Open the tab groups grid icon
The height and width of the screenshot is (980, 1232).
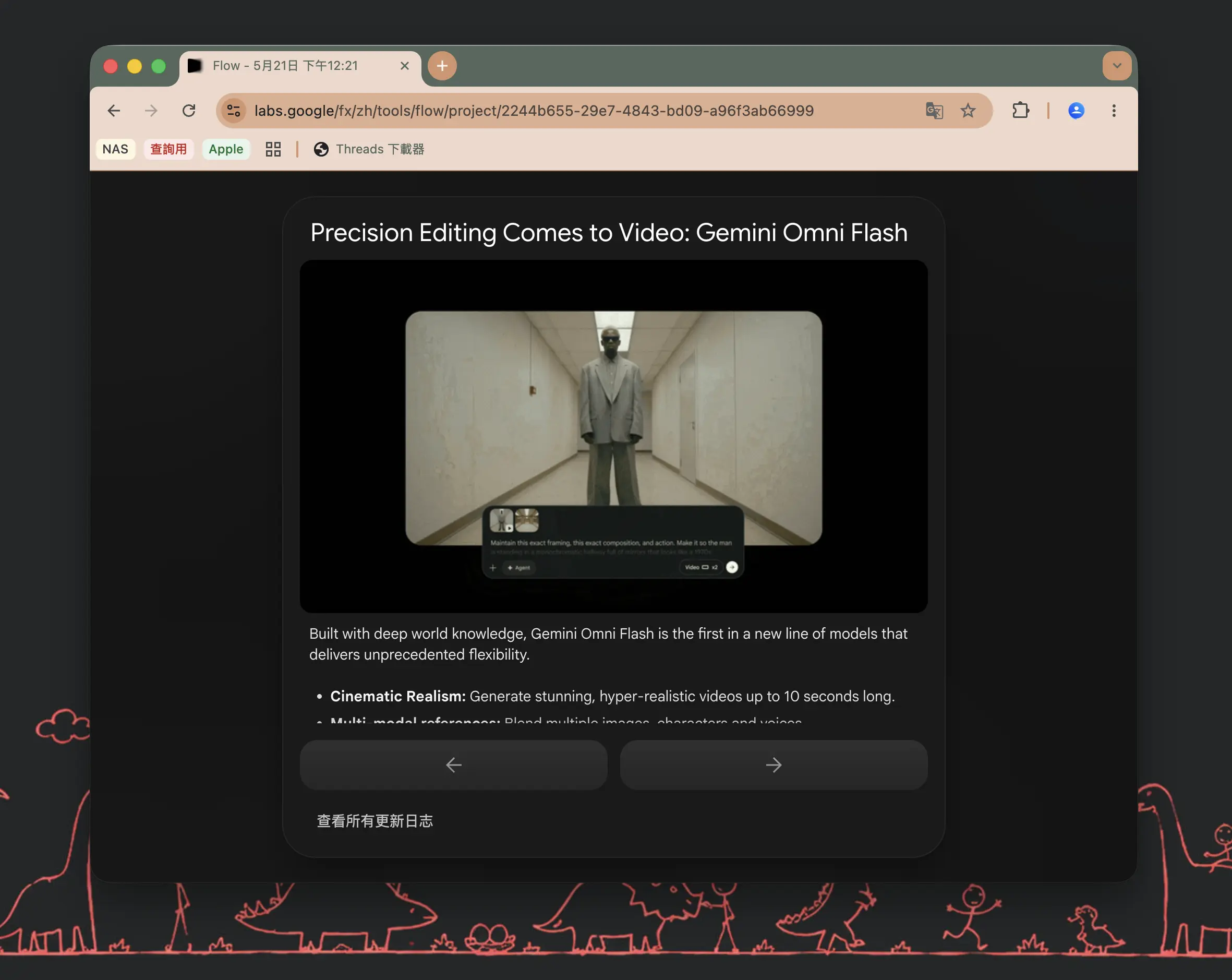pyautogui.click(x=273, y=149)
